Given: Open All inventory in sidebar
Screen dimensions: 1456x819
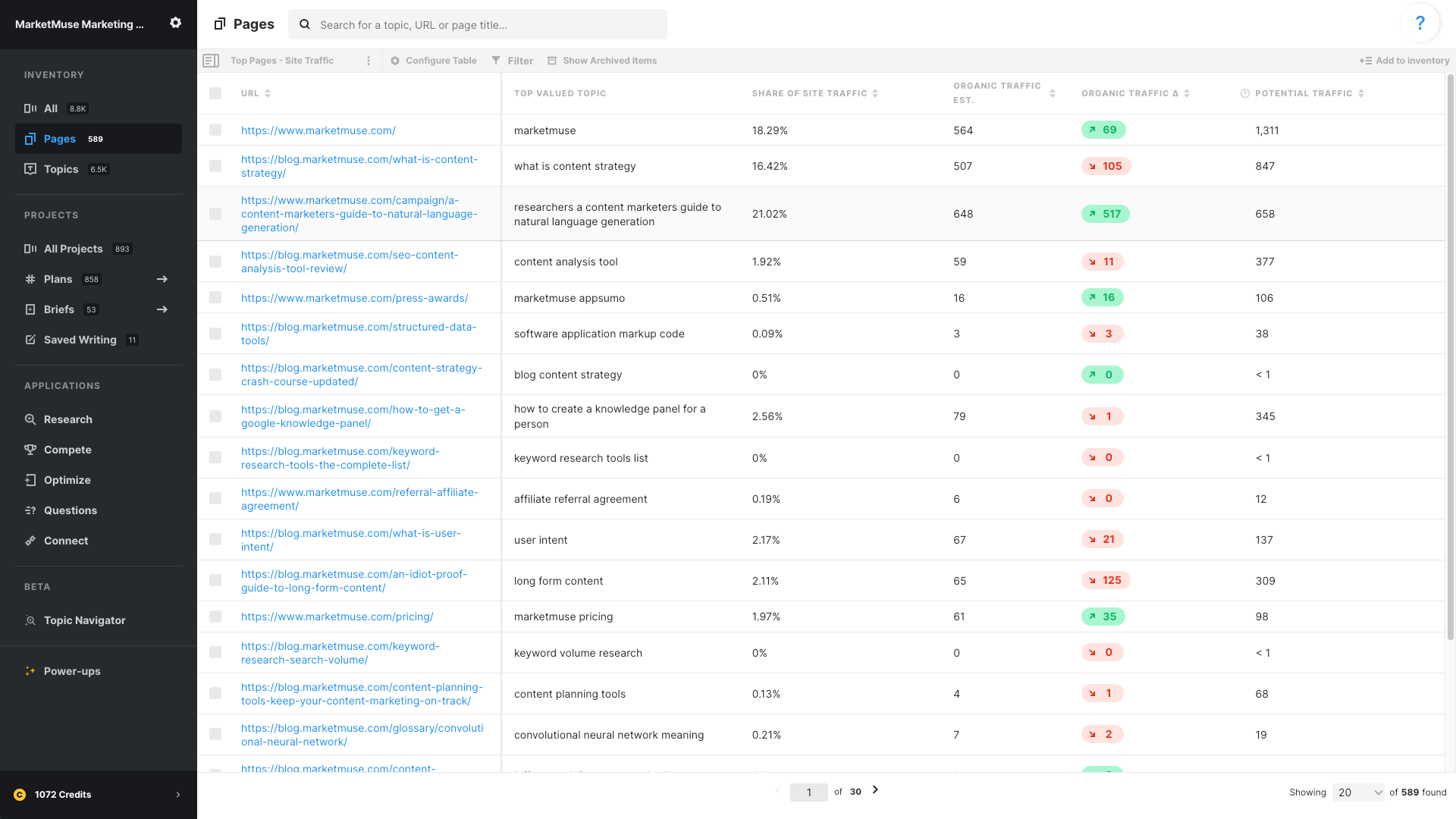Looking at the screenshot, I should [99, 108].
